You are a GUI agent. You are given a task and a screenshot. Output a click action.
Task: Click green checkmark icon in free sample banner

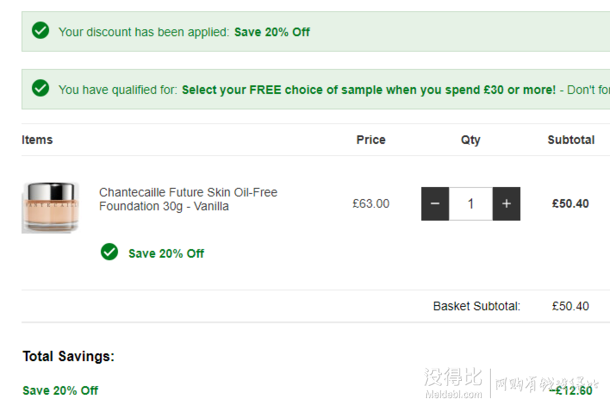pyautogui.click(x=40, y=88)
